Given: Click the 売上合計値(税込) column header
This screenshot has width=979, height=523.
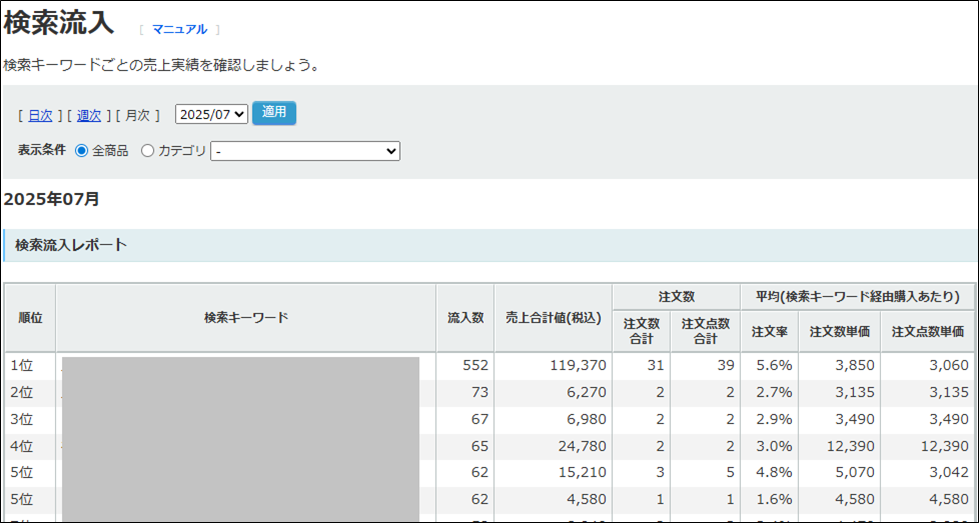Looking at the screenshot, I should (x=553, y=318).
